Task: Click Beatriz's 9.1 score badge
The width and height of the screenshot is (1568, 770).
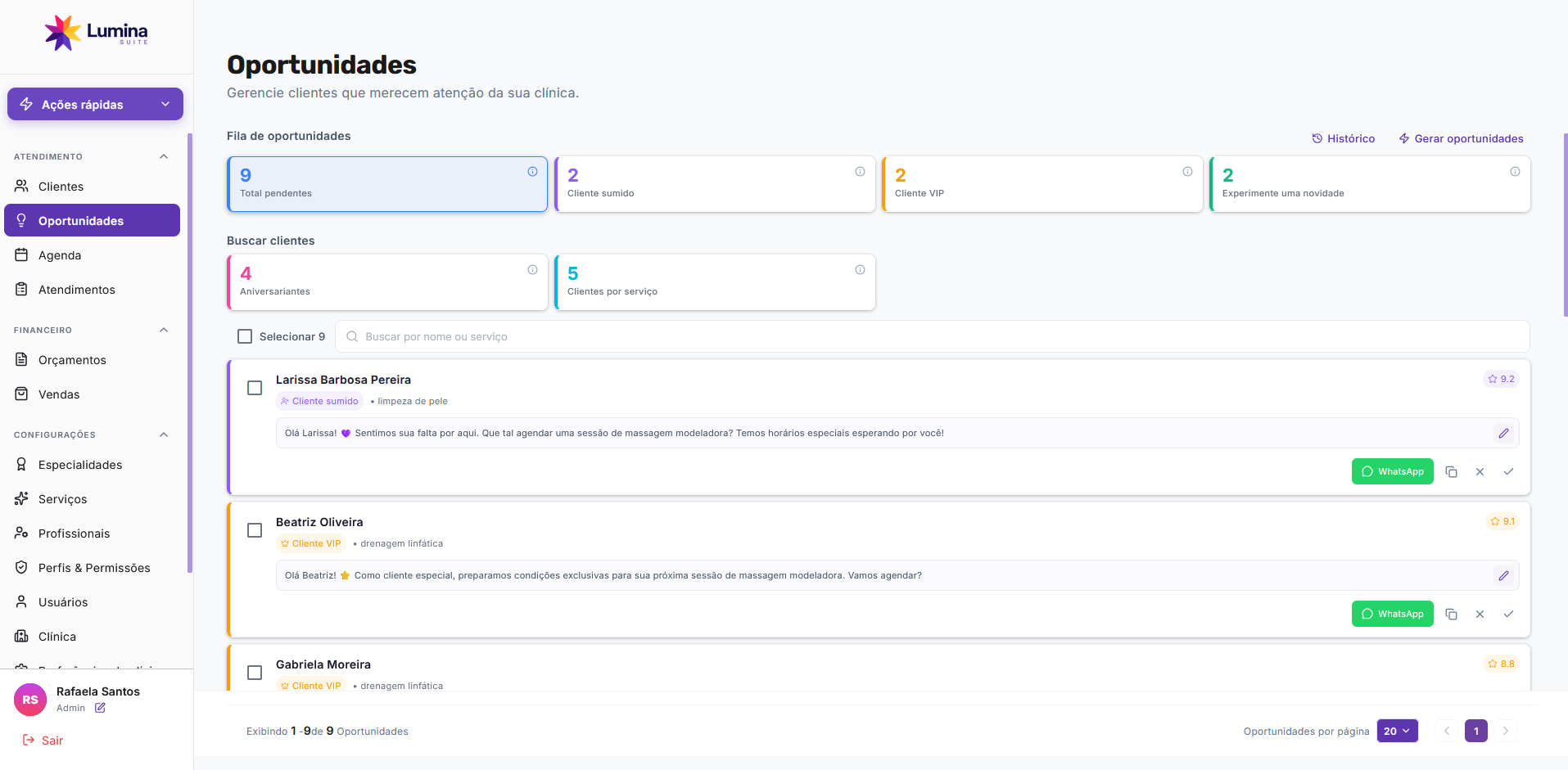Action: click(x=1502, y=521)
